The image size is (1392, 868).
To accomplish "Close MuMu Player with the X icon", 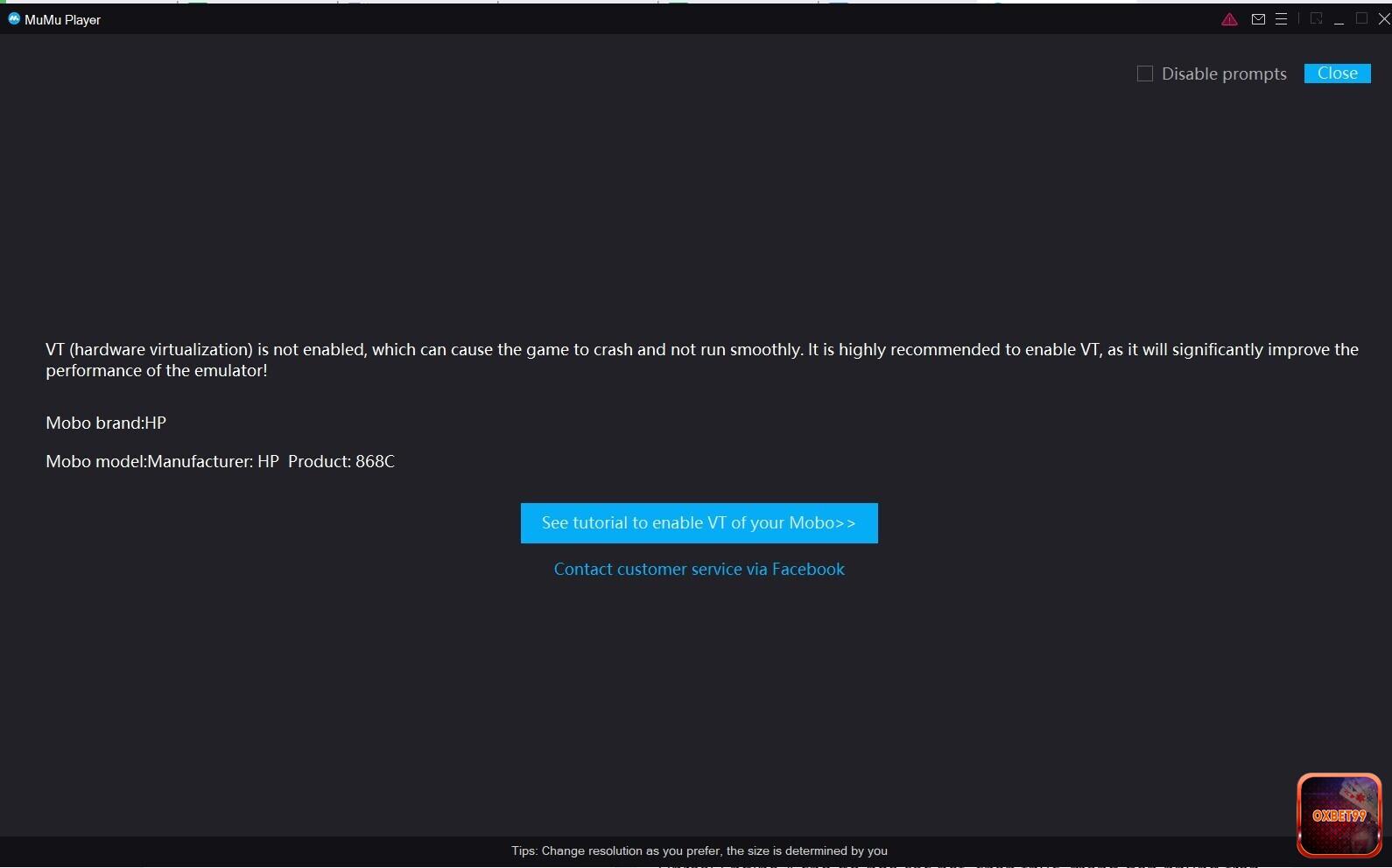I will (x=1384, y=19).
